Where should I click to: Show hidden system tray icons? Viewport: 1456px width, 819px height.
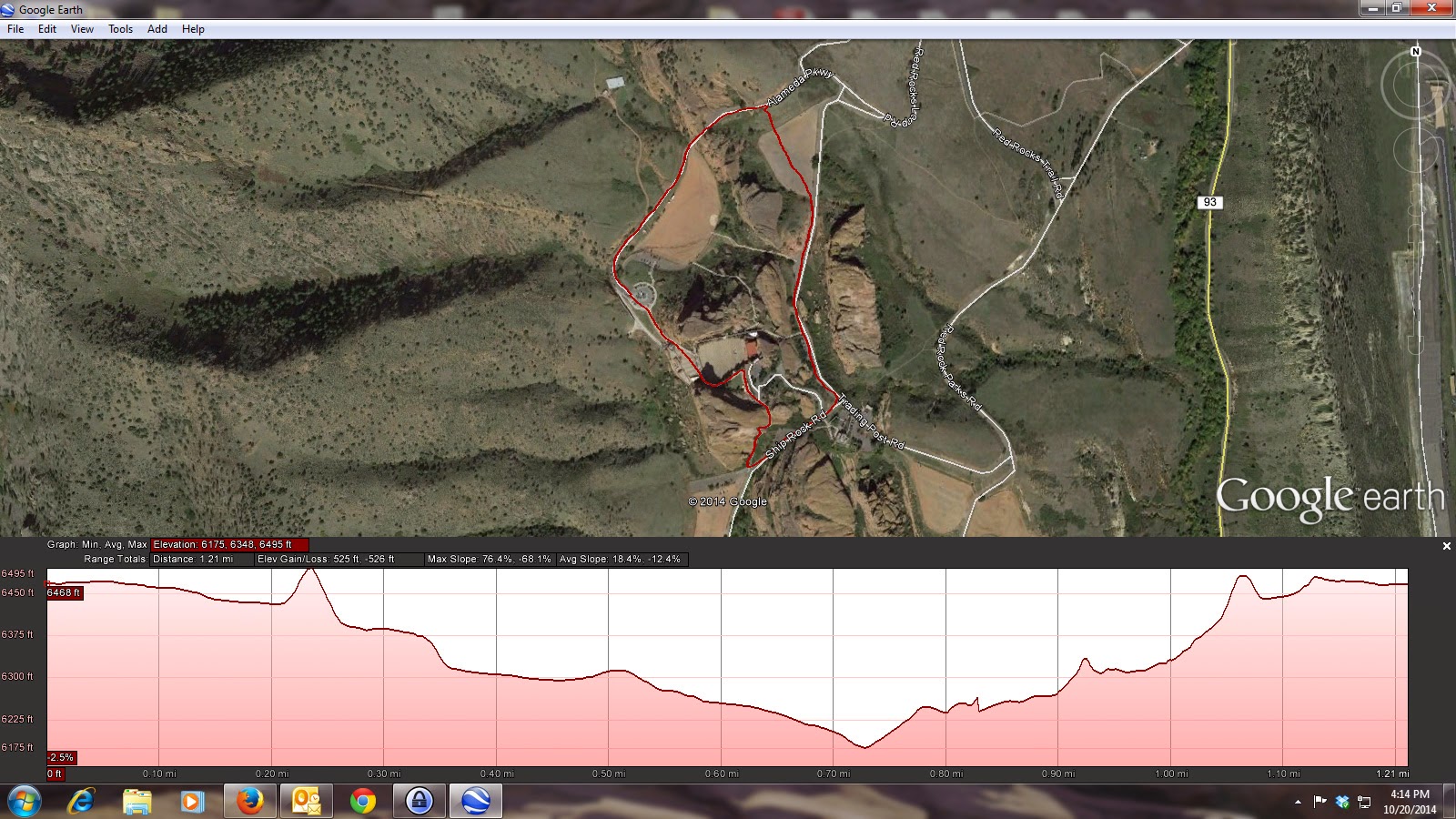[1298, 802]
